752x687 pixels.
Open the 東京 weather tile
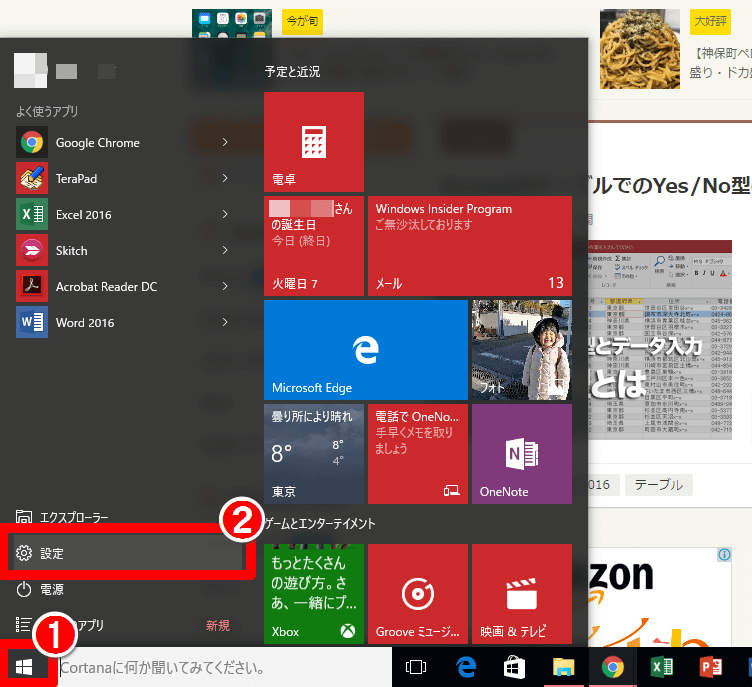[x=314, y=454]
